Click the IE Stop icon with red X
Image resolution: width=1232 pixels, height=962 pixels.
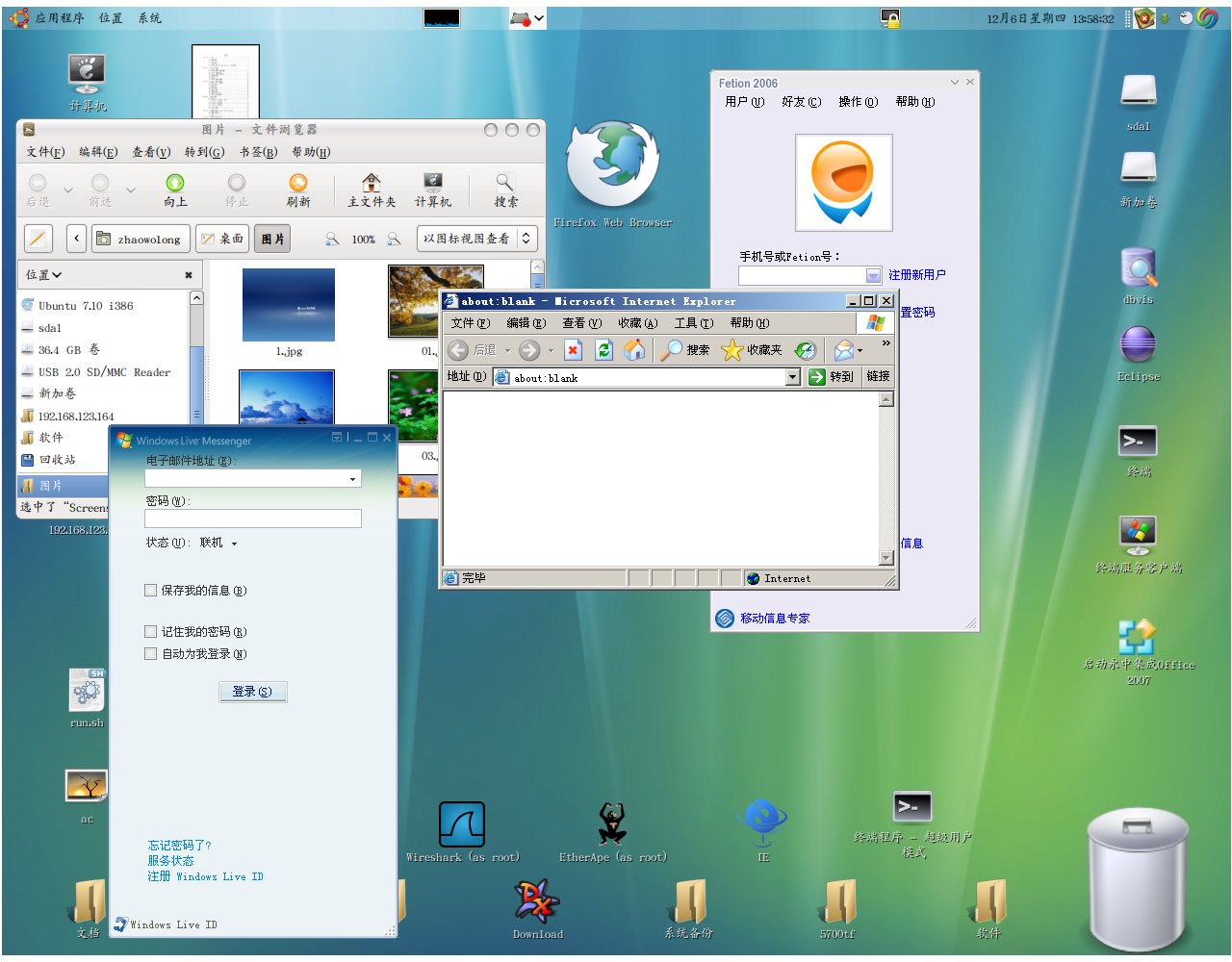[573, 350]
